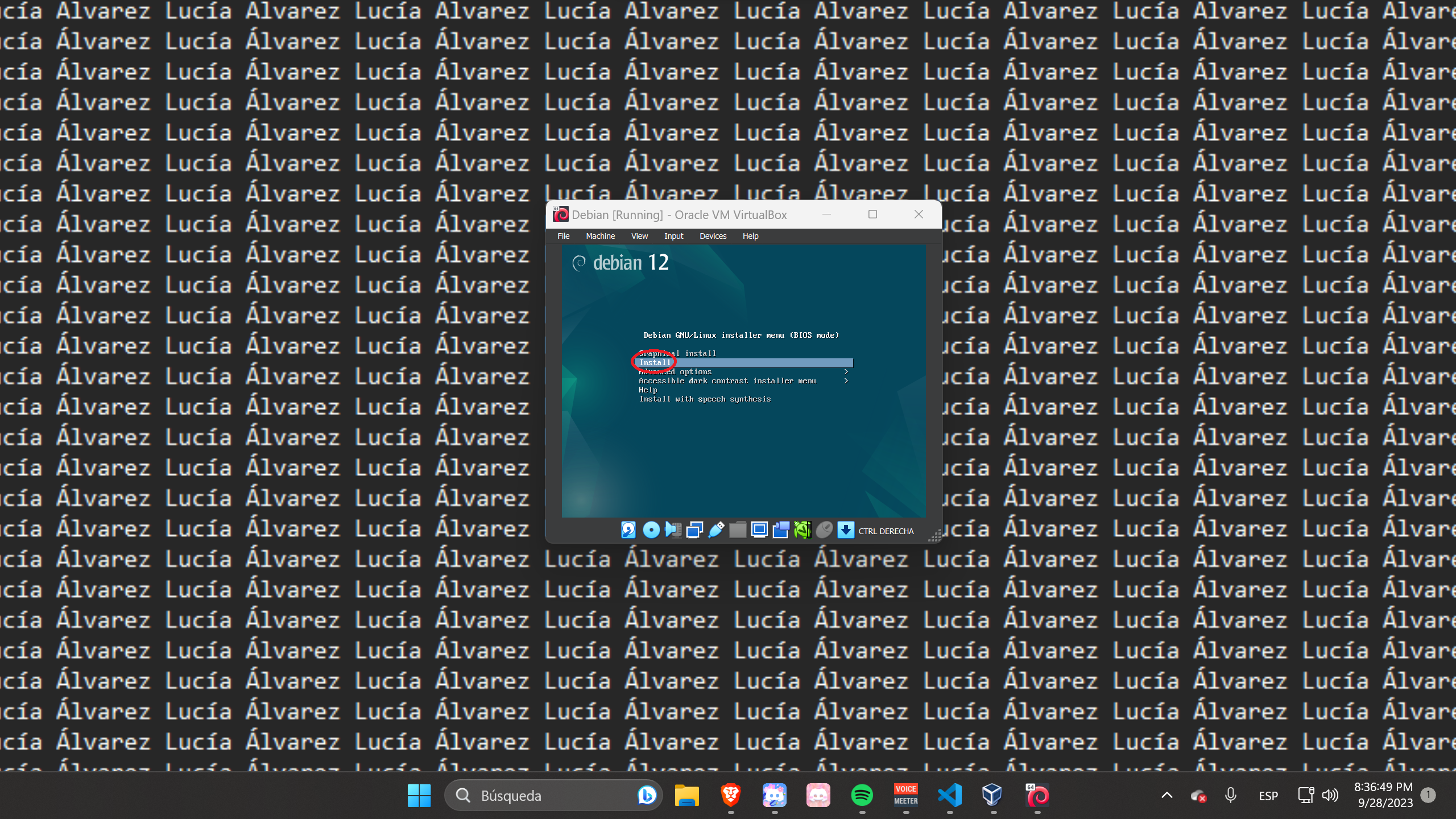Viewport: 1456px width, 819px height.
Task: Open the Devices menu in VirtualBox
Action: pos(713,235)
